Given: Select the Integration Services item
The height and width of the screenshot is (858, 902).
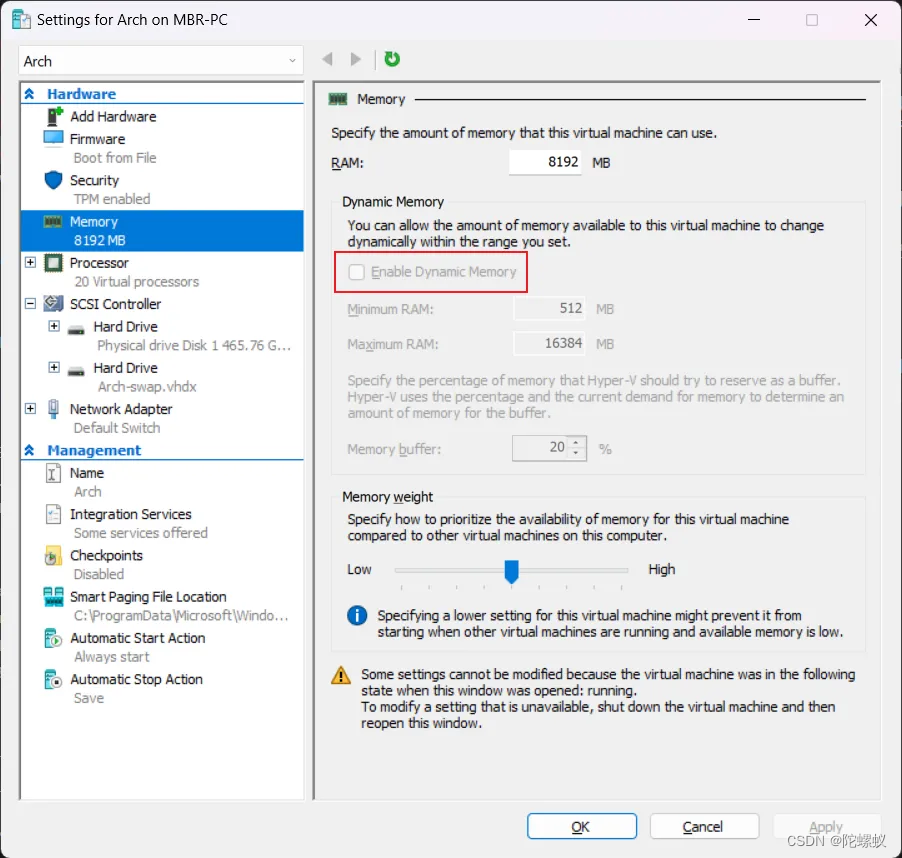Looking at the screenshot, I should point(131,514).
